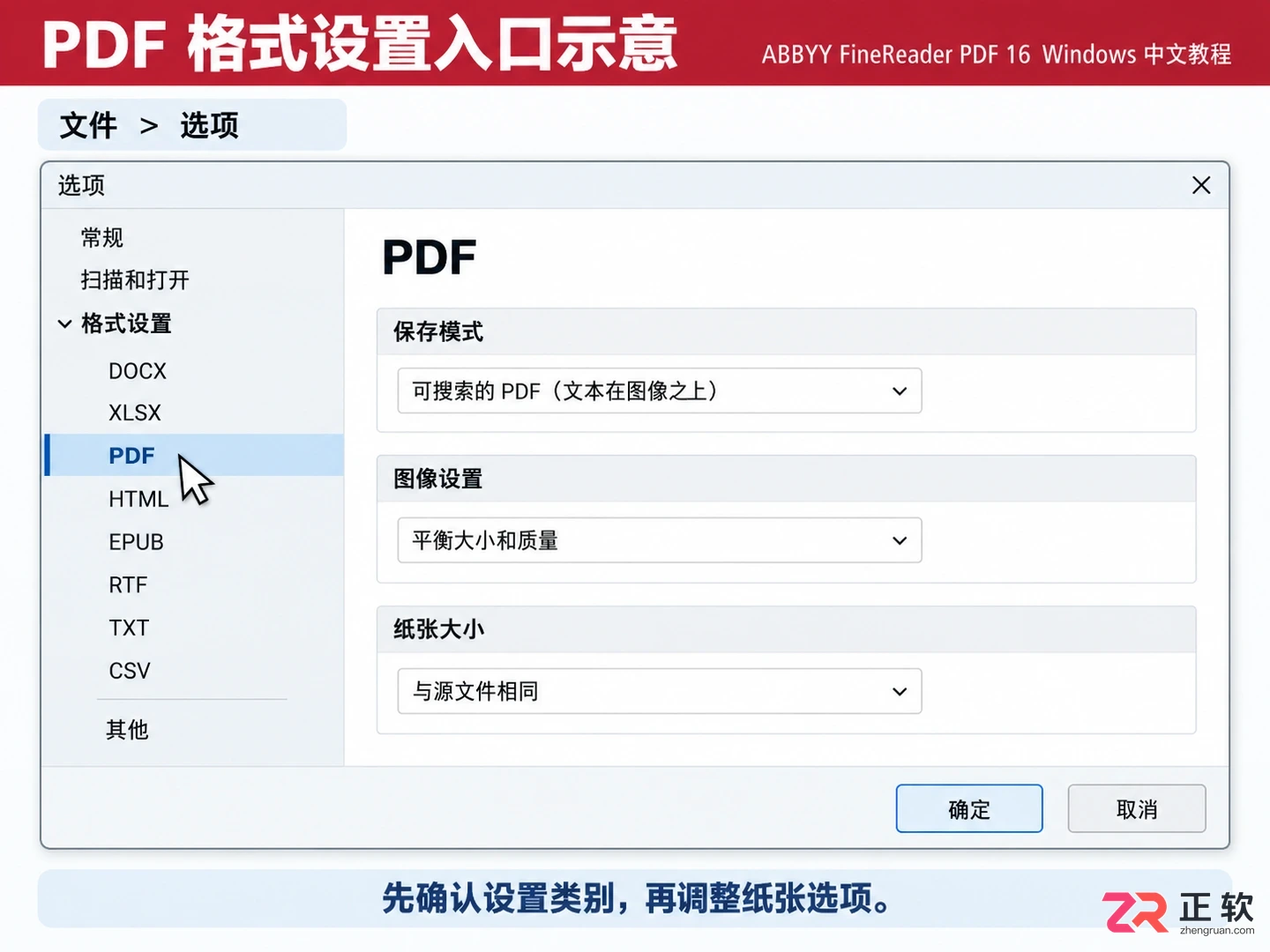Viewport: 1270px width, 952px height.
Task: Open the EPUB format settings
Action: (x=137, y=542)
